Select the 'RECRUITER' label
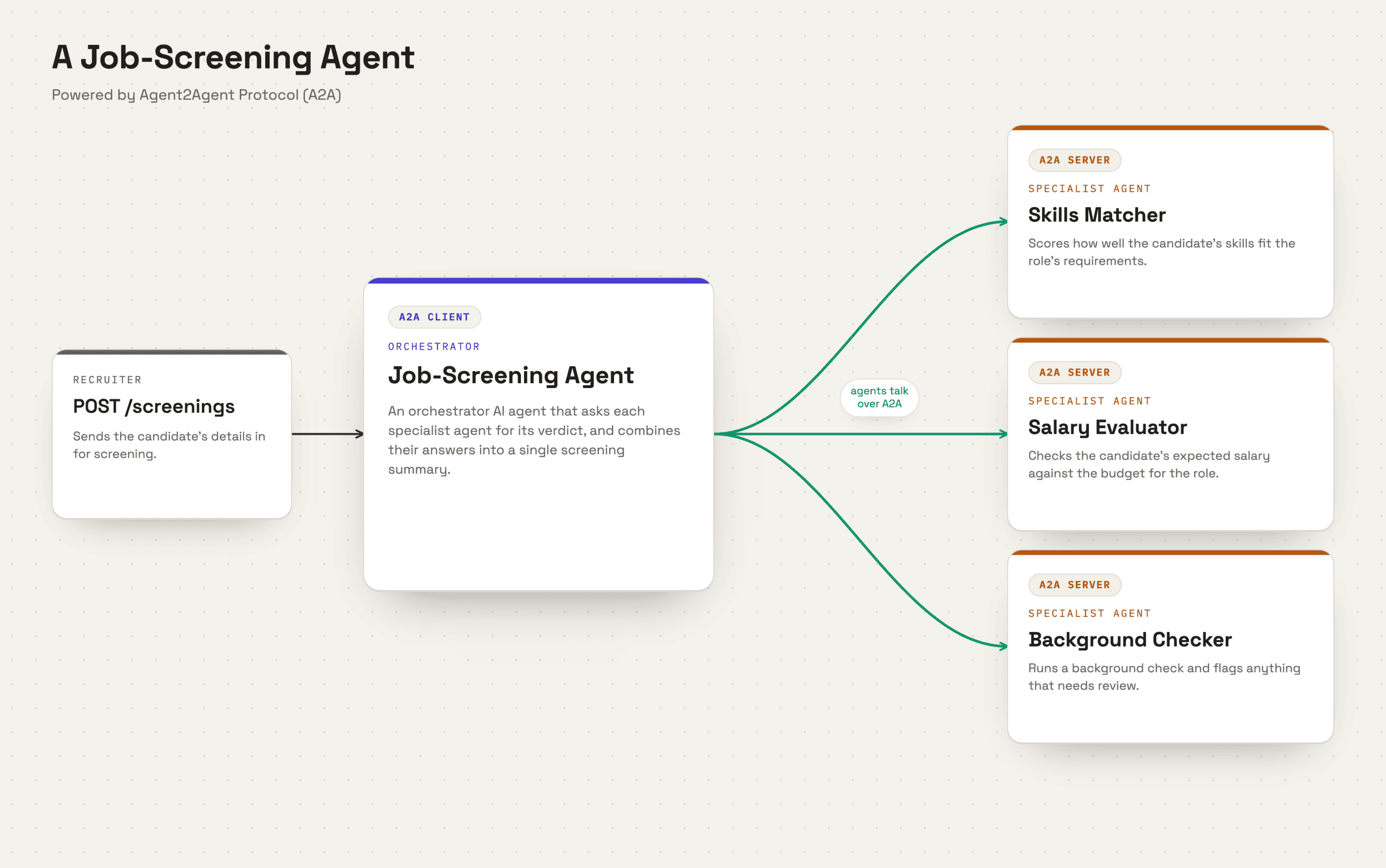1386x868 pixels. (107, 379)
